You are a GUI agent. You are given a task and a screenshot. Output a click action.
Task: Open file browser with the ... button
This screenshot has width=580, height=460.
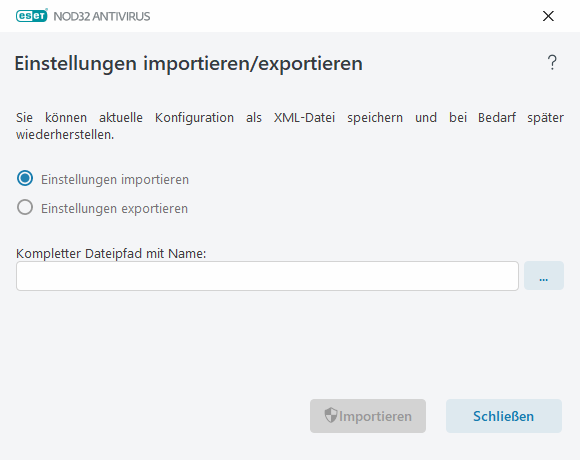point(544,276)
